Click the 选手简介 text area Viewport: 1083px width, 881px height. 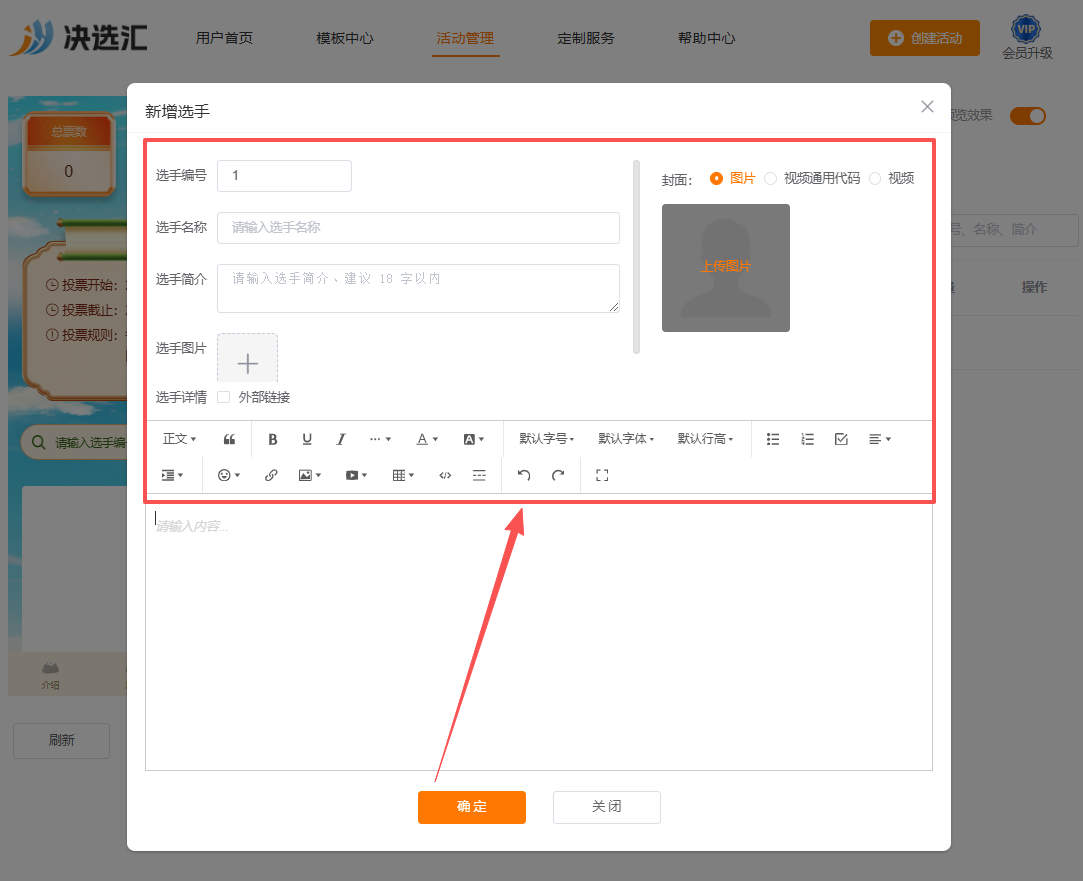point(419,288)
